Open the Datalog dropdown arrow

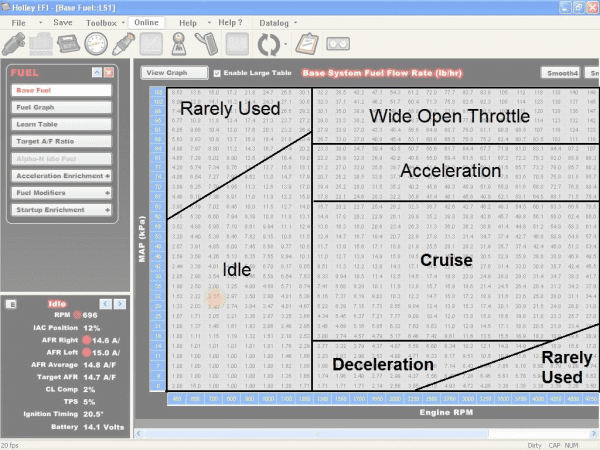(x=295, y=23)
